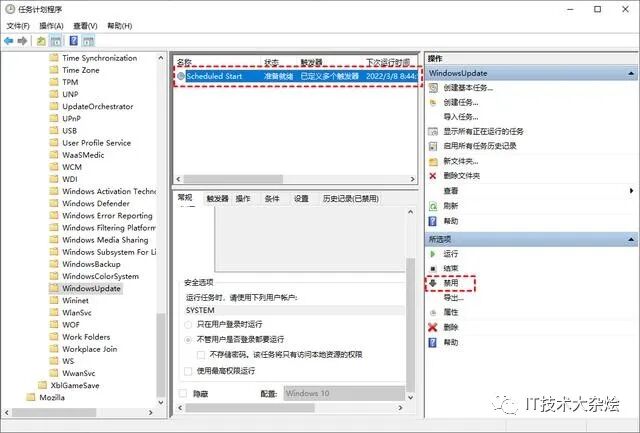Select 只在用户登录时运行 radio button

(188, 325)
